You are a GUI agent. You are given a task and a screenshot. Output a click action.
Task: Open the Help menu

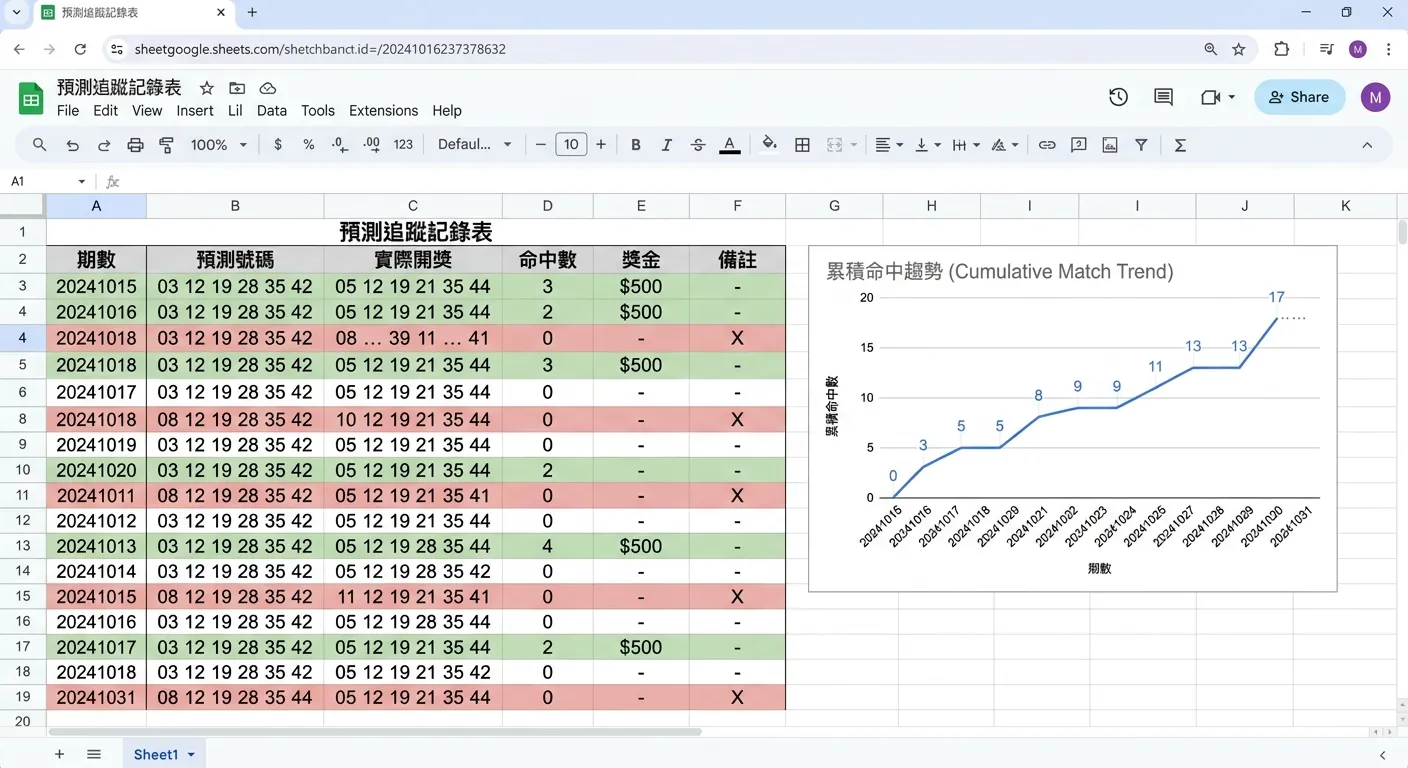447,111
